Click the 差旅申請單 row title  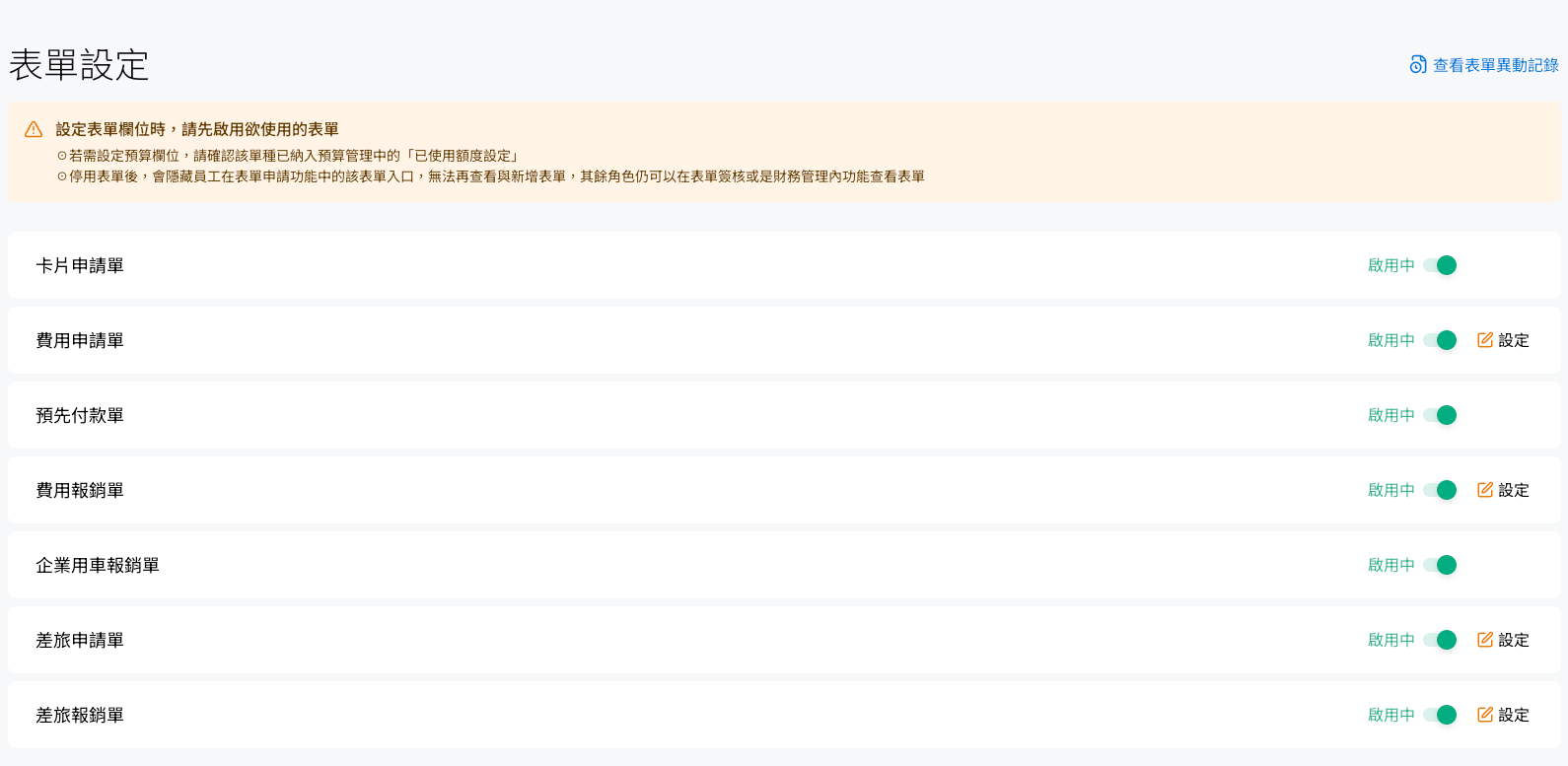click(80, 640)
